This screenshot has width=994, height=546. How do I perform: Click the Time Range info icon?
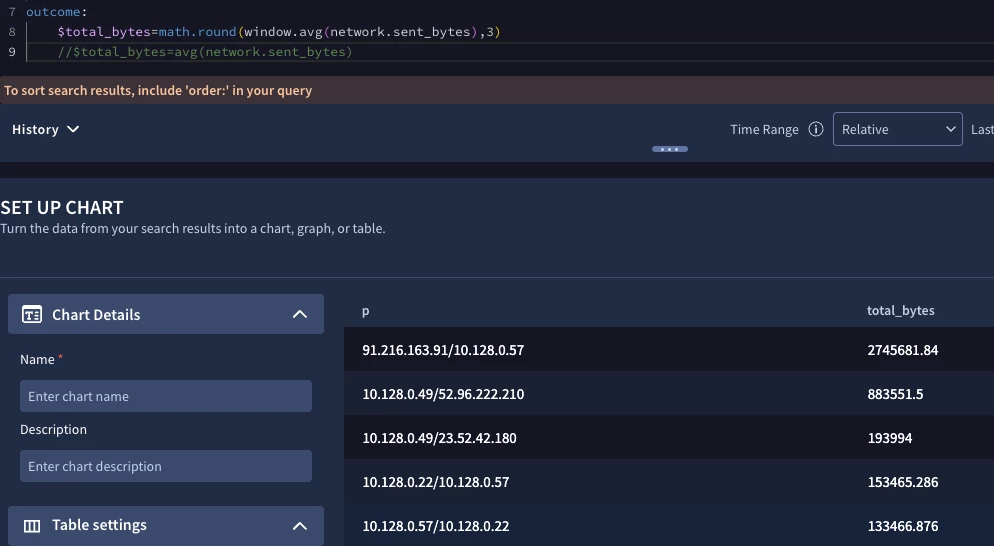click(x=816, y=129)
